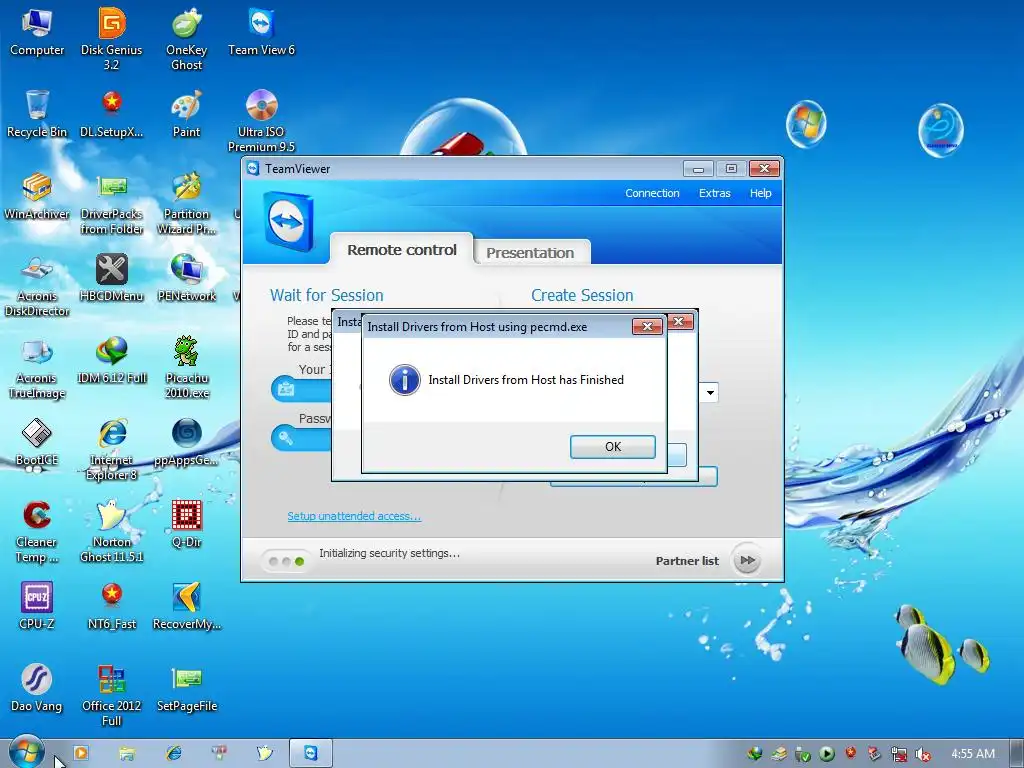Open RecoverMy... desktop icon
The height and width of the screenshot is (768, 1024).
(x=187, y=607)
